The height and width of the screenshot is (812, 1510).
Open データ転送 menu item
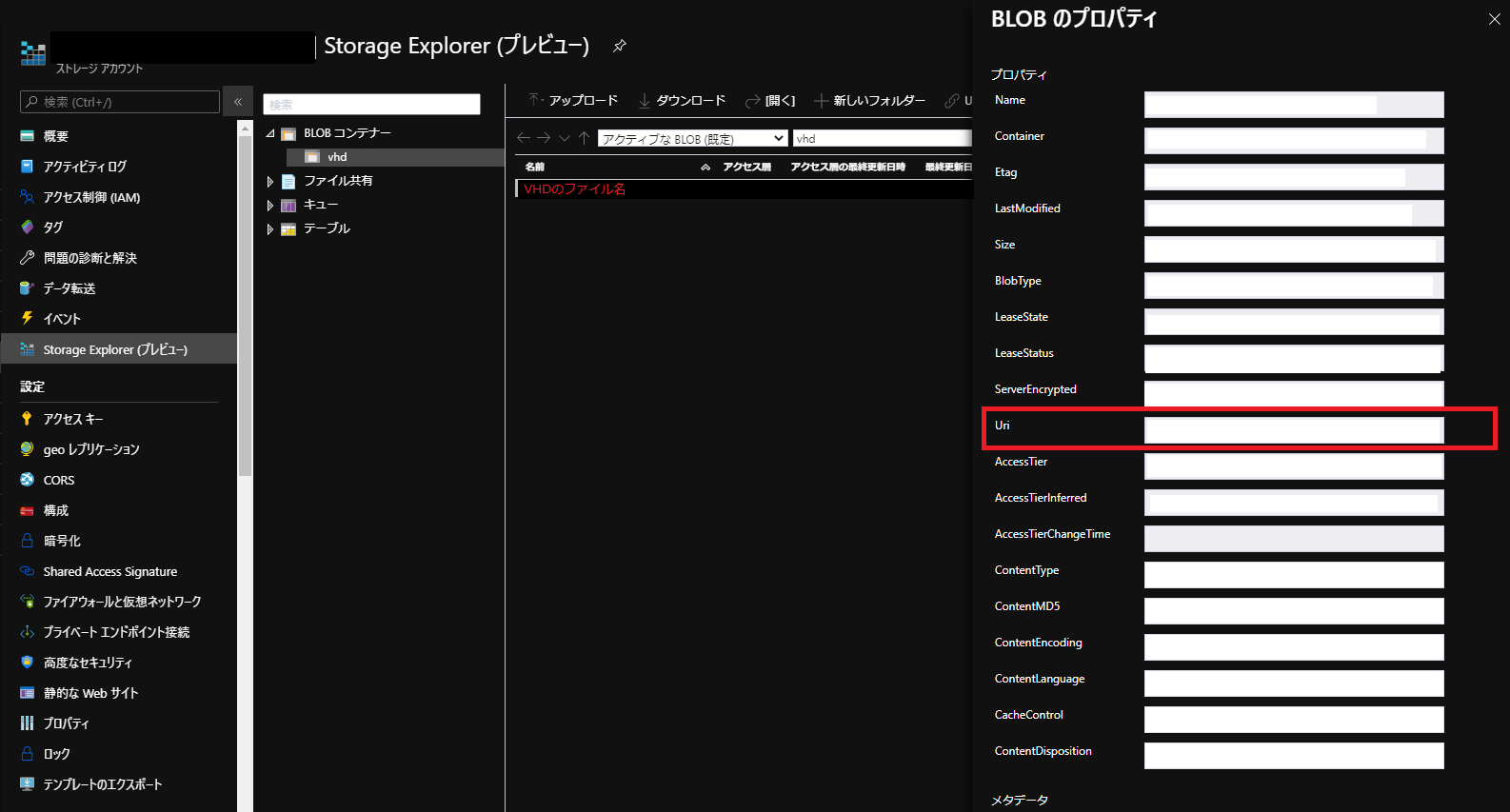point(69,288)
